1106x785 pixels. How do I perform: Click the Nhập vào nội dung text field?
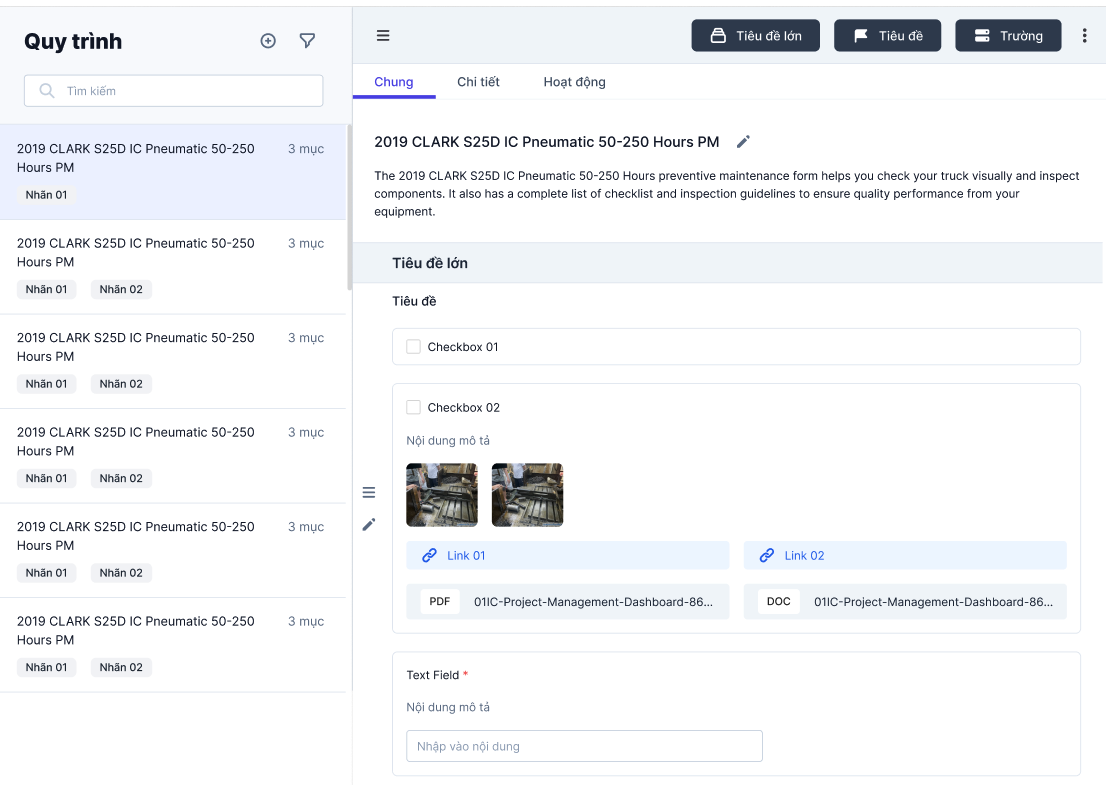point(584,746)
